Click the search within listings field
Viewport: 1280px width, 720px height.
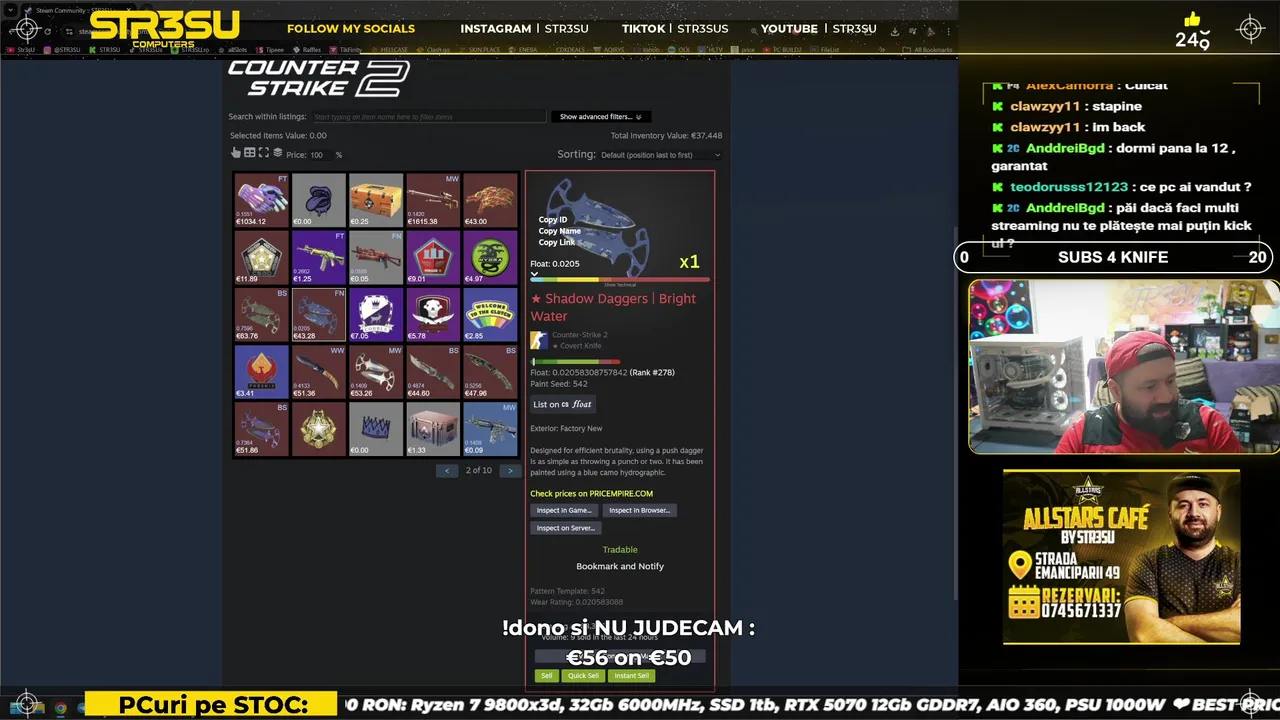(x=429, y=117)
